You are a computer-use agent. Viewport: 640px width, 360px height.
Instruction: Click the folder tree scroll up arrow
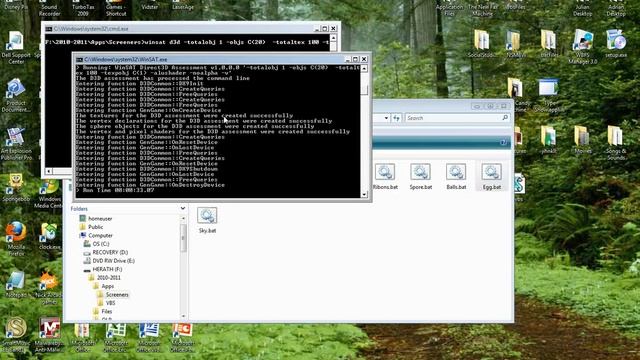[x=183, y=218]
